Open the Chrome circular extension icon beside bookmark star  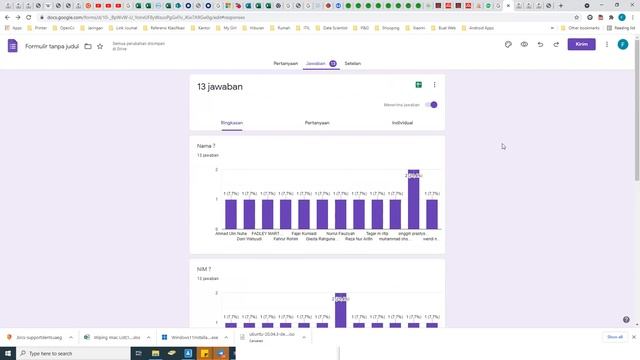[590, 18]
